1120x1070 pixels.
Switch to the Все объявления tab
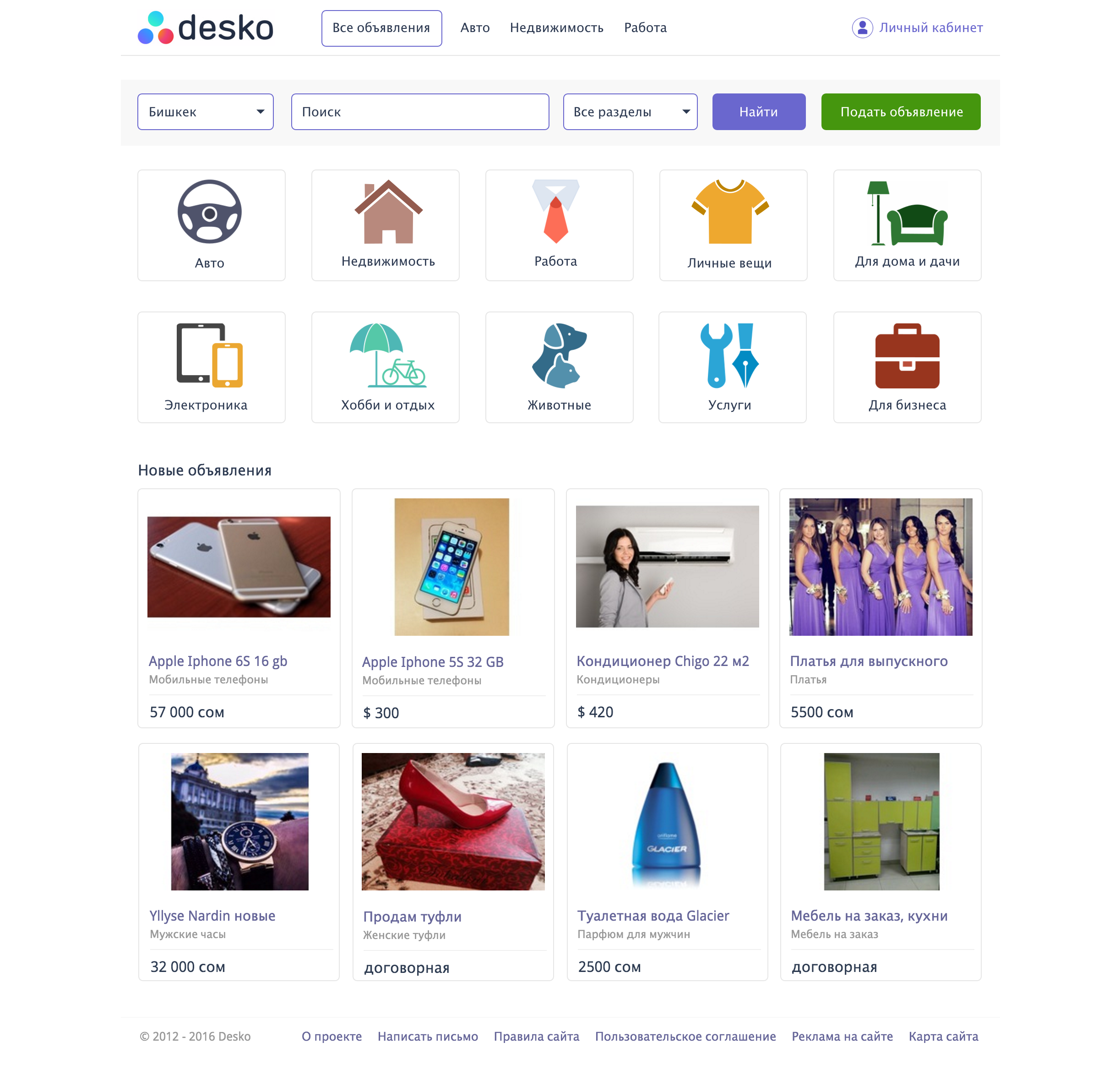(x=381, y=28)
